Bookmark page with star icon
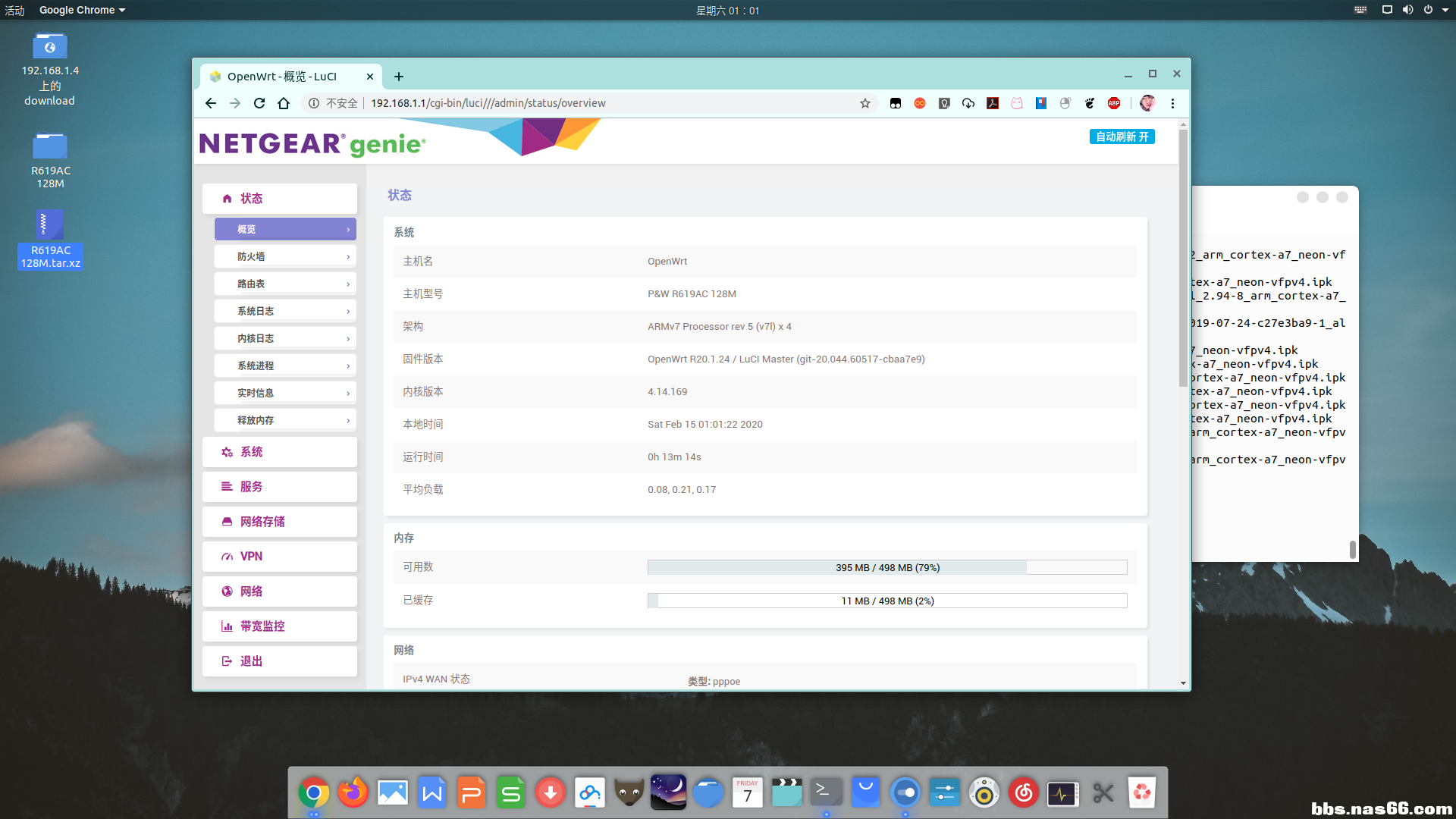This screenshot has height=819, width=1456. pos(864,103)
